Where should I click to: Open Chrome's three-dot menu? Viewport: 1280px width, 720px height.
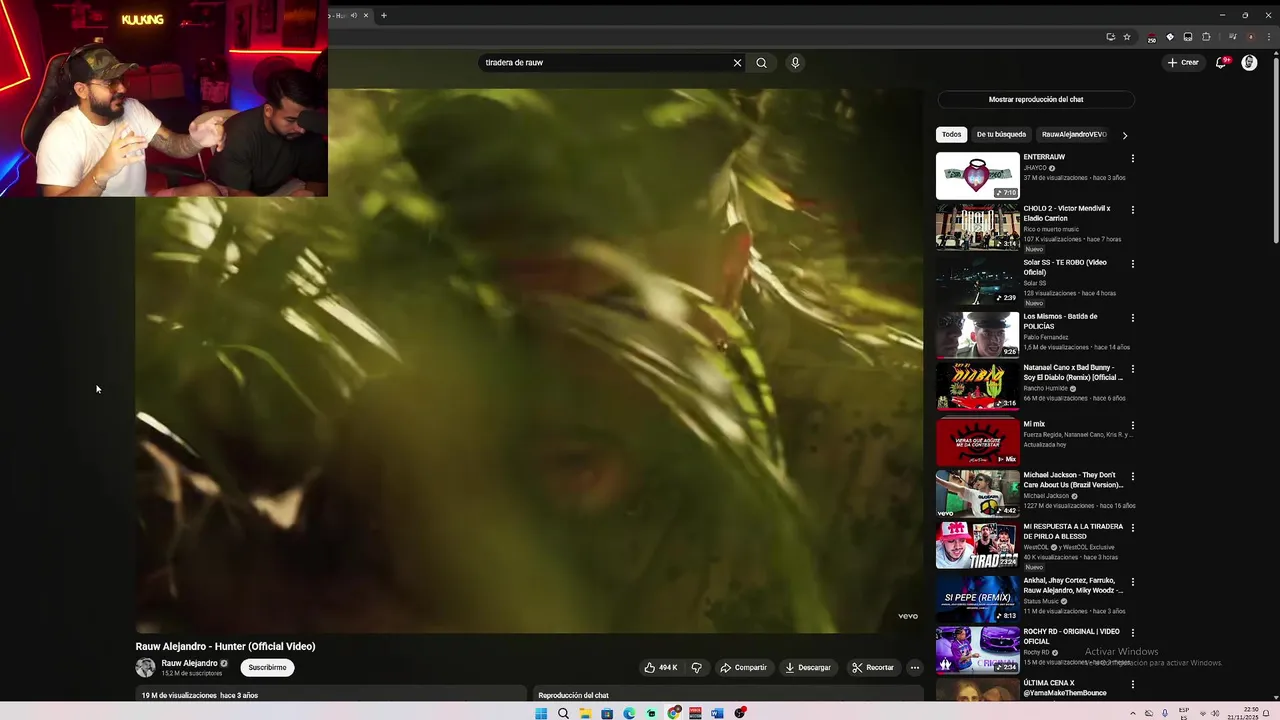click(x=1268, y=37)
